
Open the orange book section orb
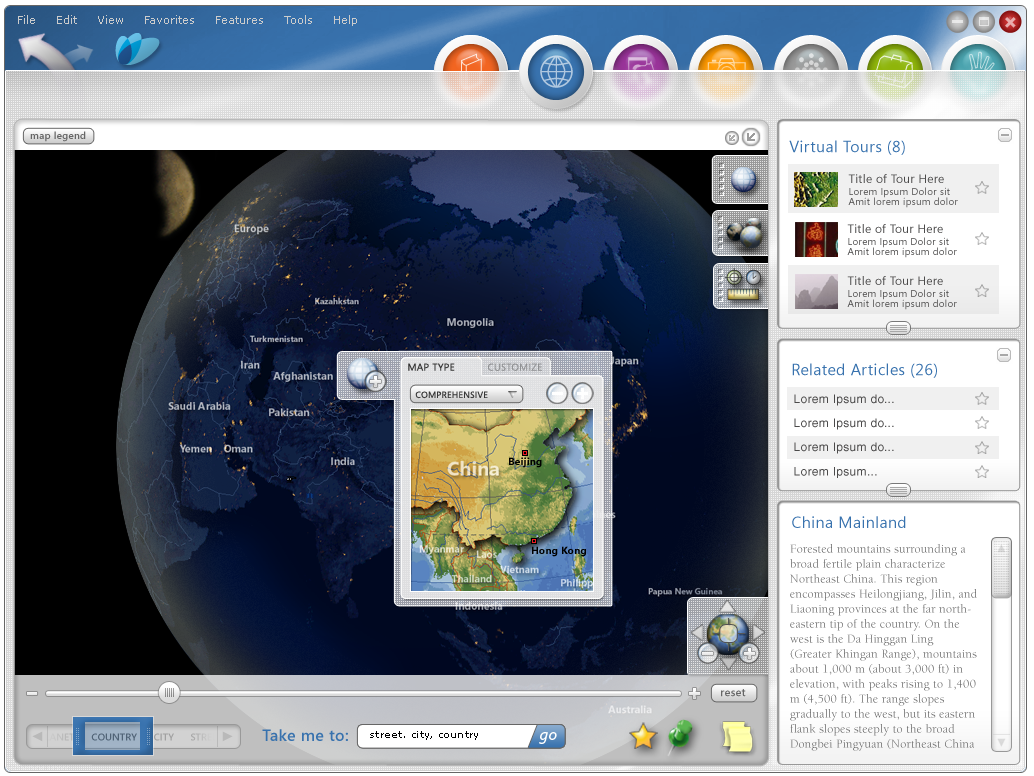pyautogui.click(x=471, y=69)
